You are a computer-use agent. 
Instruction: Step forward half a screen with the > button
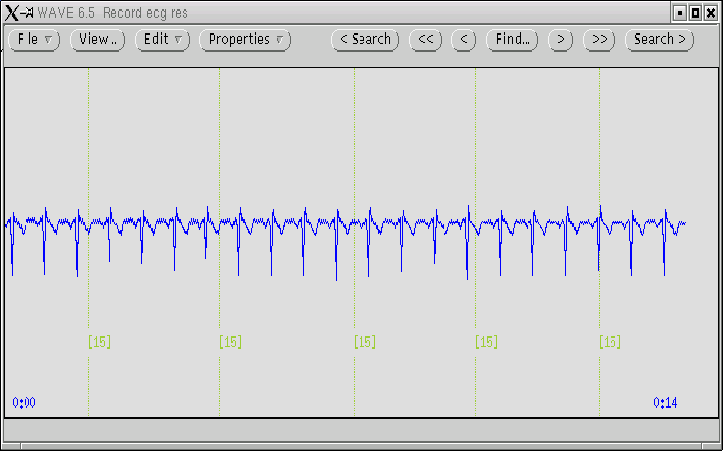(x=560, y=40)
